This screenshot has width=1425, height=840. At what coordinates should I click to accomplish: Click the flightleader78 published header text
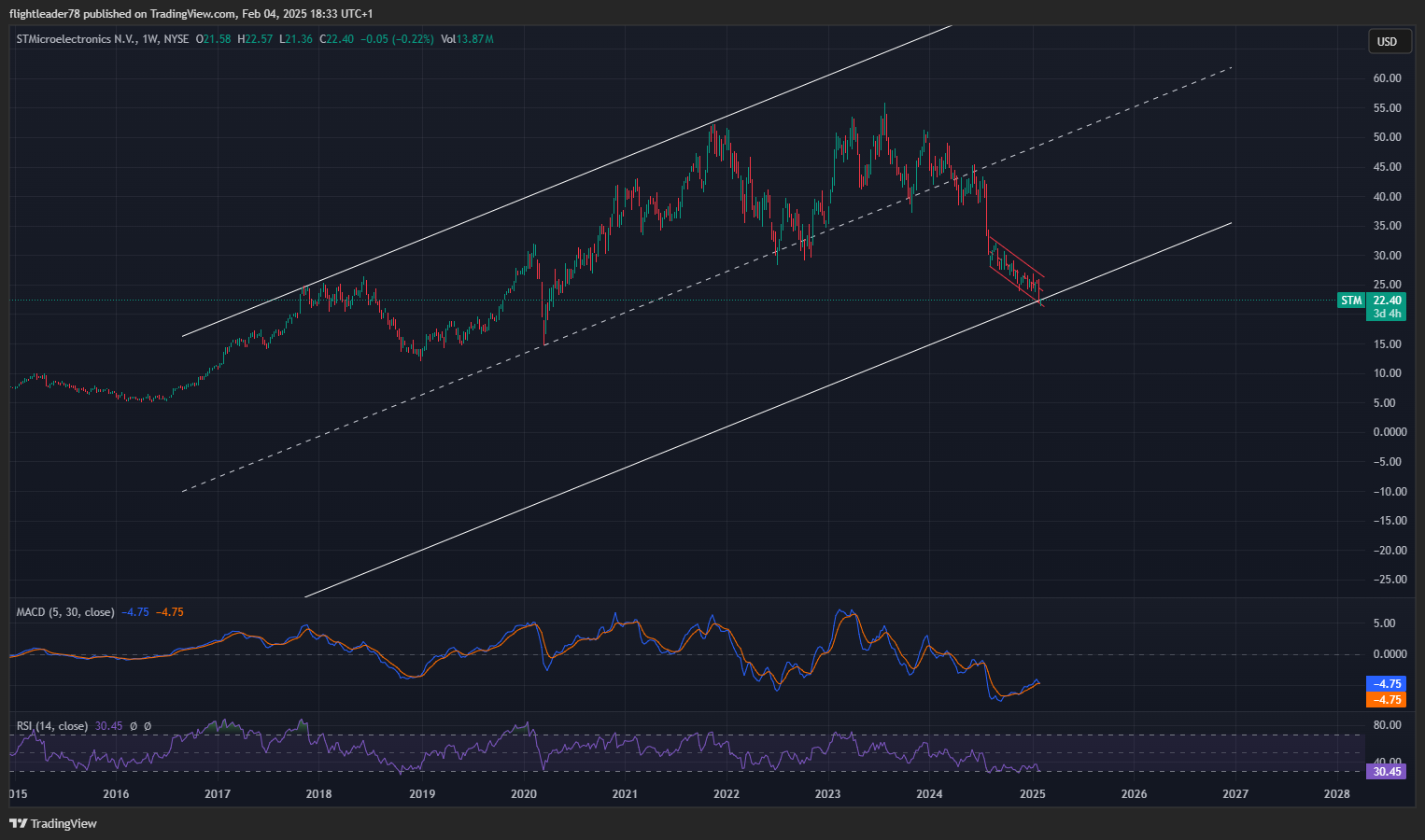[x=191, y=13]
